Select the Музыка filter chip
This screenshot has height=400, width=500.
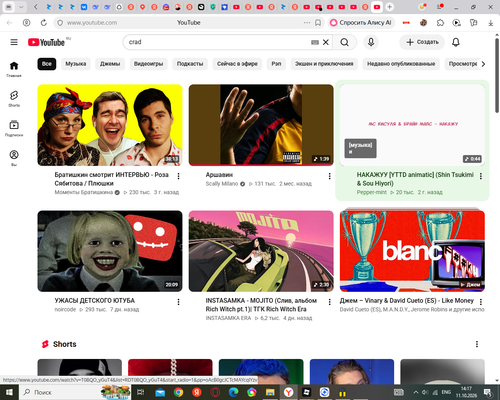[76, 64]
